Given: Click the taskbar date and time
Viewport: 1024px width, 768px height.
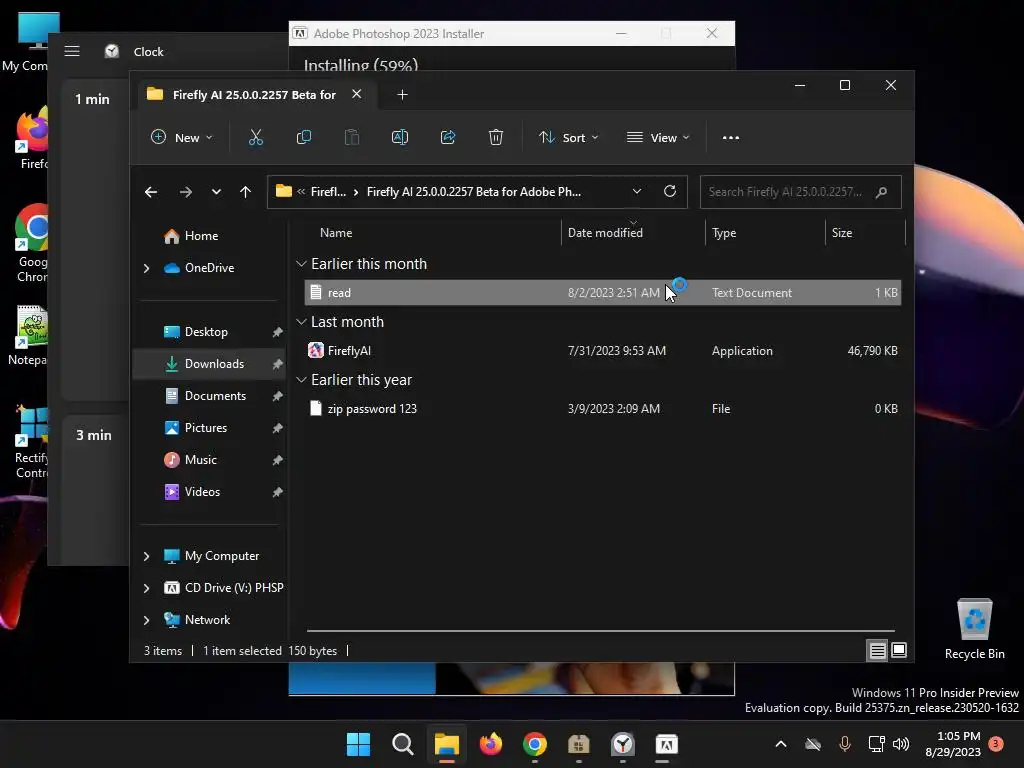Looking at the screenshot, I should click(x=953, y=744).
